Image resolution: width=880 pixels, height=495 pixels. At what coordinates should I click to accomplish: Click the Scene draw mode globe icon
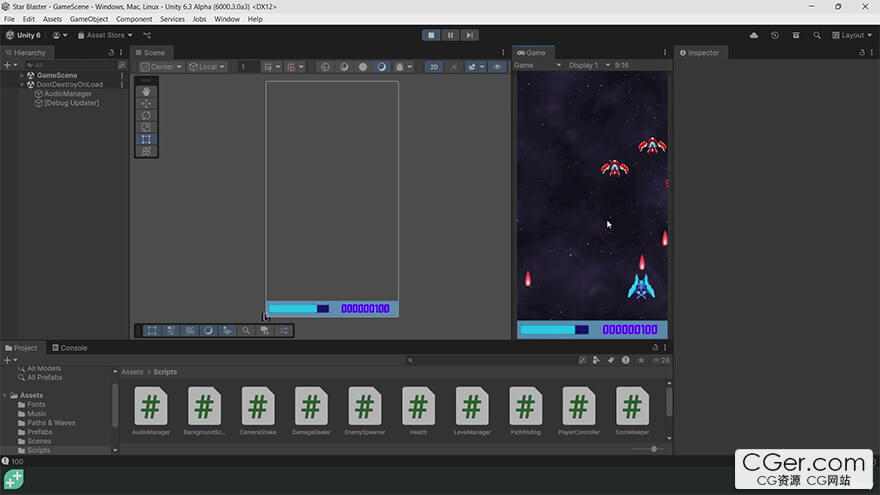[x=325, y=67]
